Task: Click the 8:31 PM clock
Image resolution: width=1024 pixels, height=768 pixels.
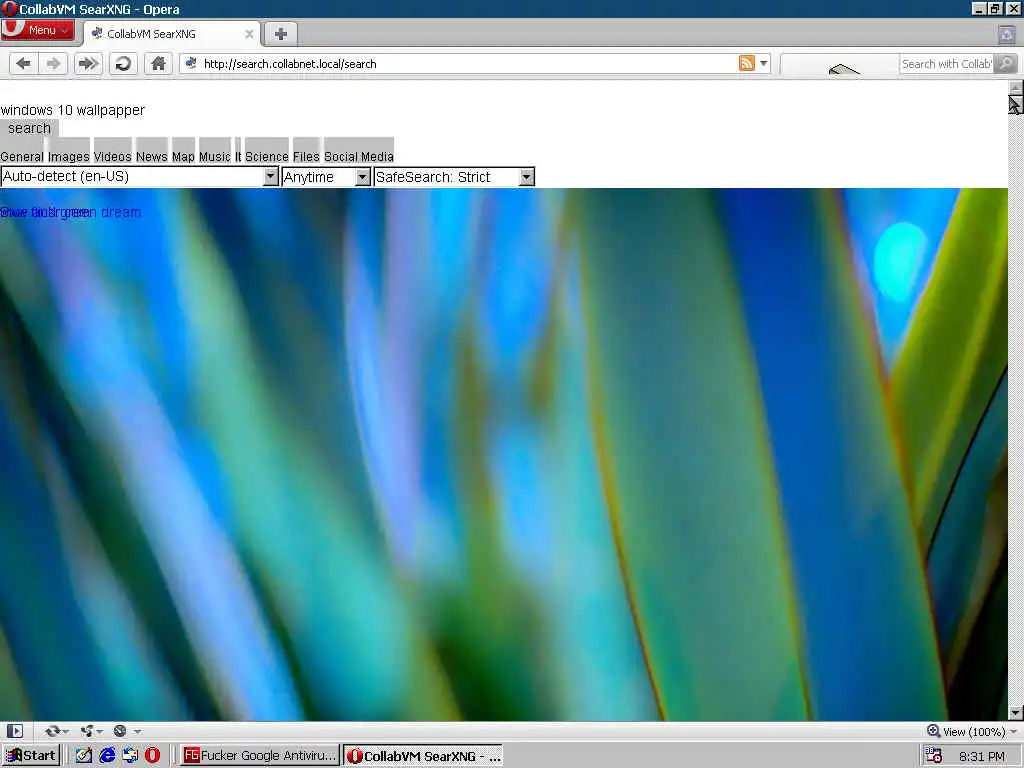Action: [982, 756]
